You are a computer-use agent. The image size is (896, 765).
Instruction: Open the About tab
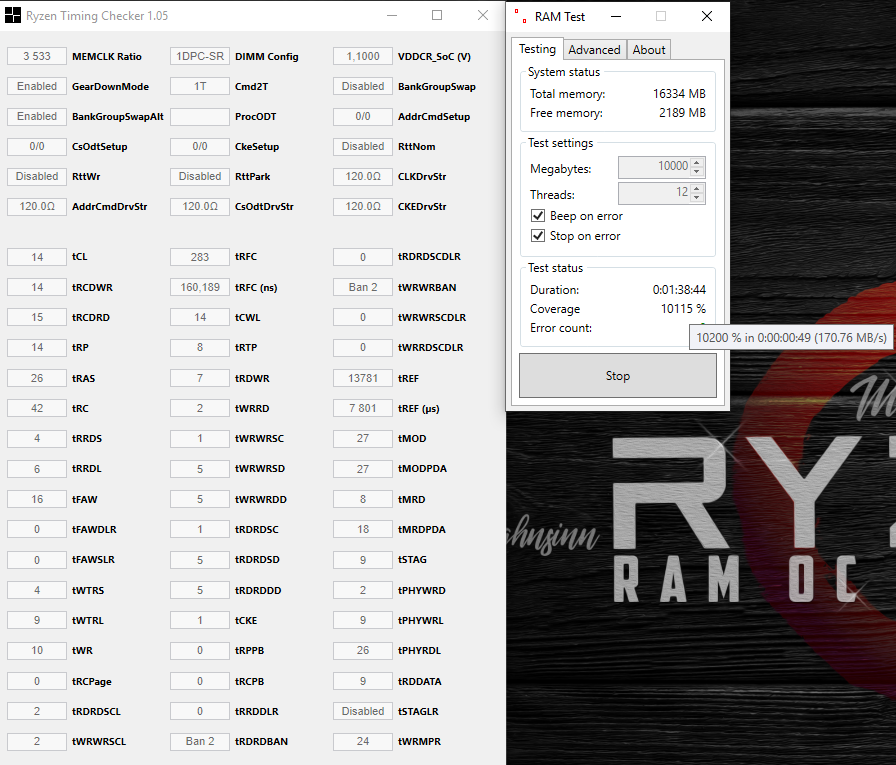point(649,50)
